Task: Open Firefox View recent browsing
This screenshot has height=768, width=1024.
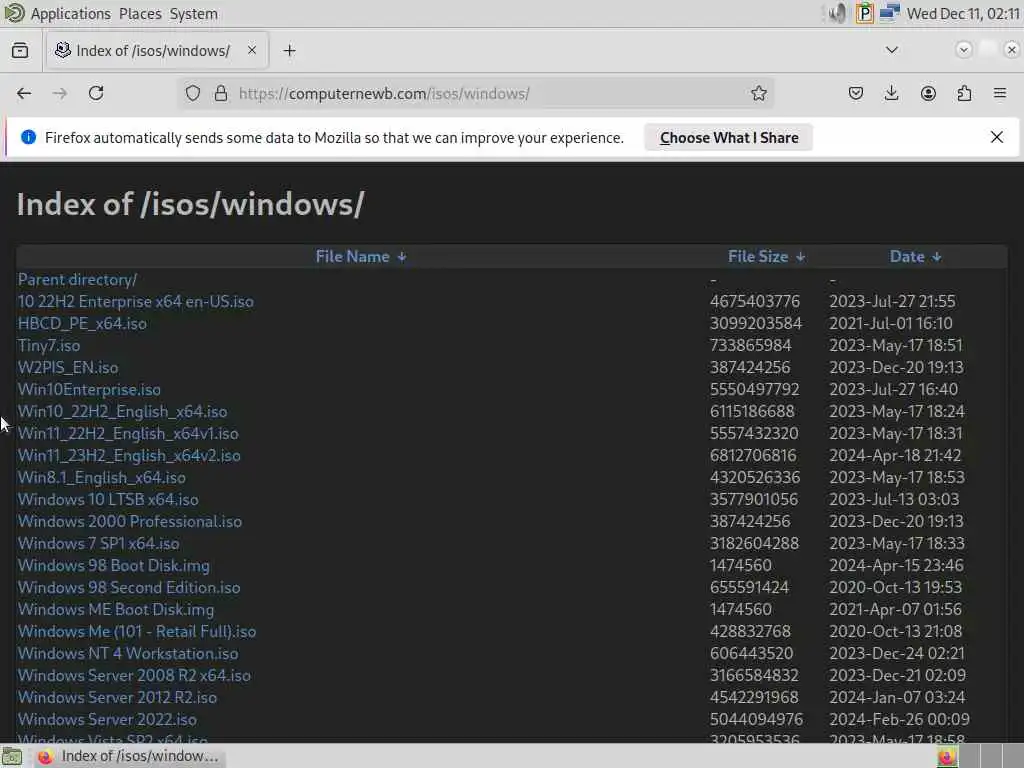Action: tap(20, 50)
